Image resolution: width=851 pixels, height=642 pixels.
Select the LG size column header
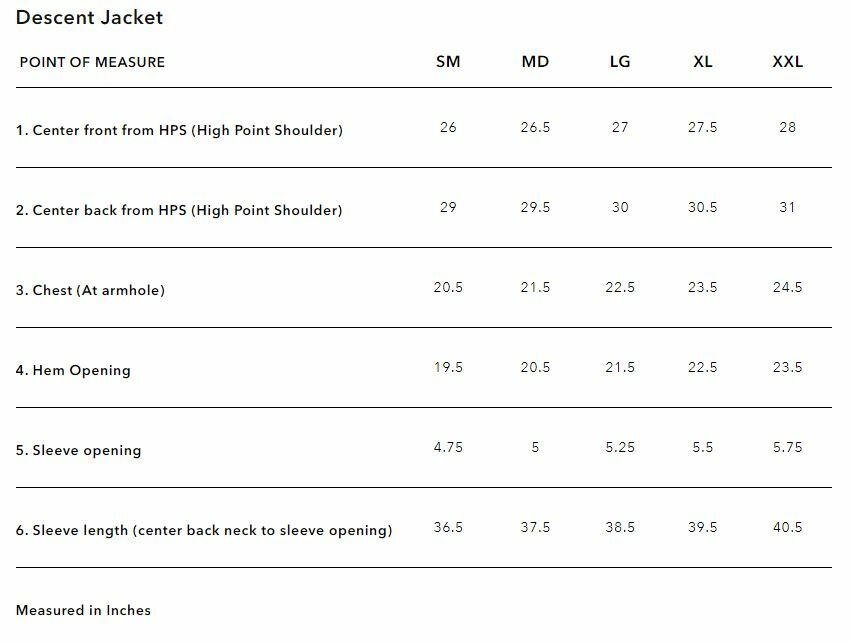click(x=620, y=62)
